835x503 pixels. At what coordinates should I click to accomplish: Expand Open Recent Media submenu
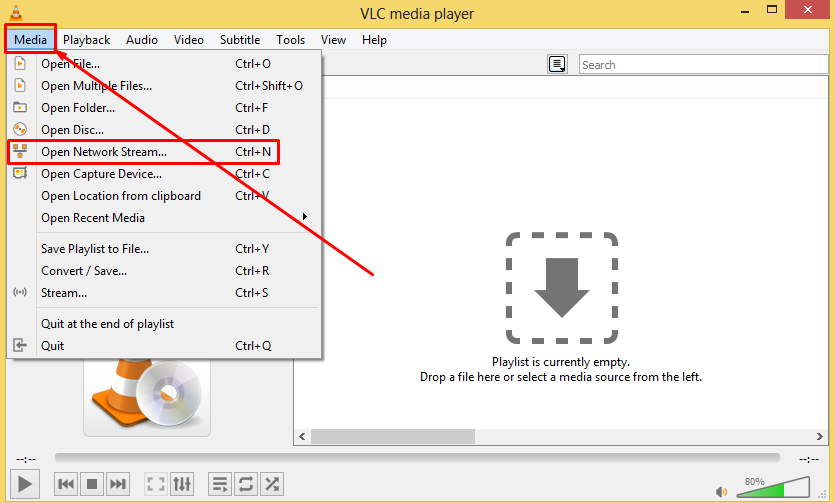coord(163,218)
